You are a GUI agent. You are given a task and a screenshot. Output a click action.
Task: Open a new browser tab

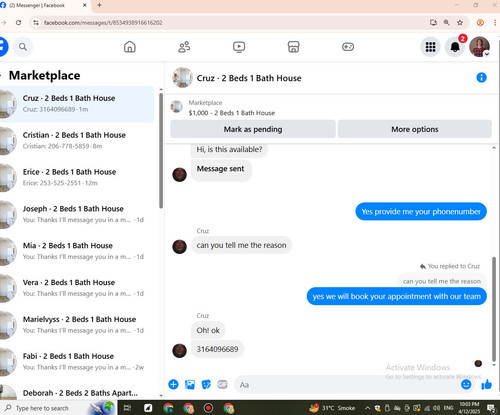click(99, 5)
